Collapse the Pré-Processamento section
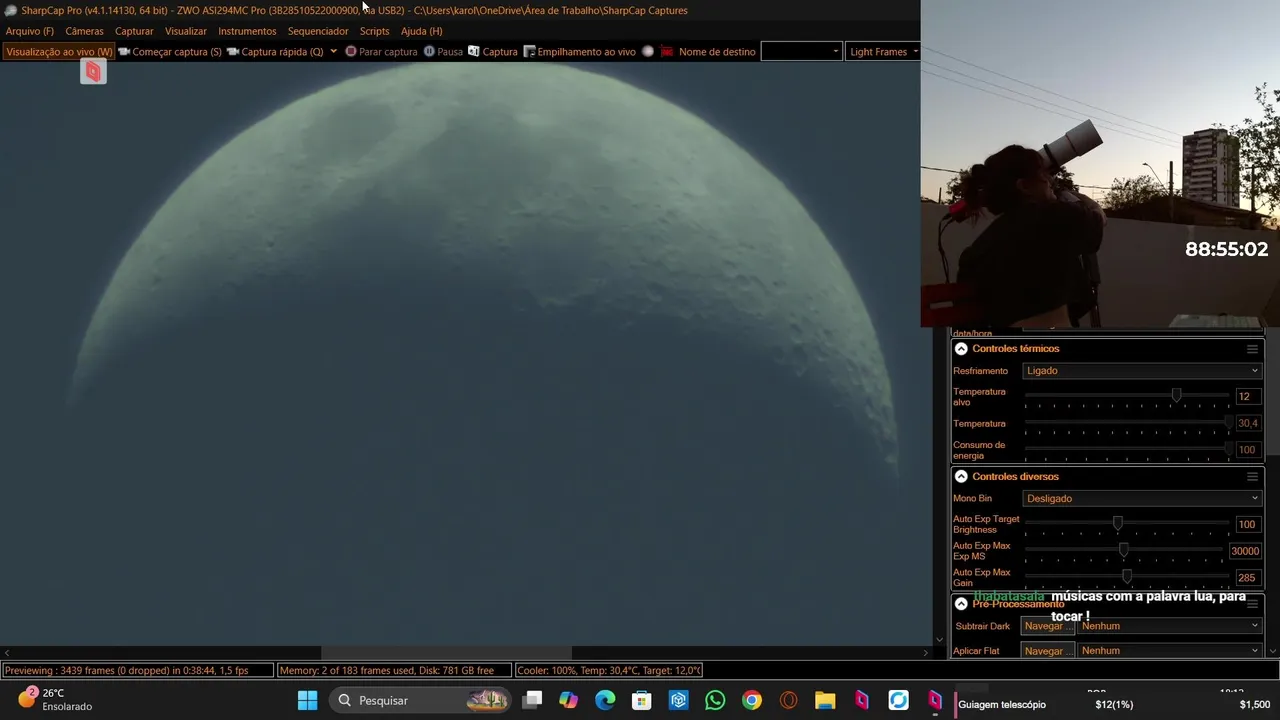 (961, 604)
